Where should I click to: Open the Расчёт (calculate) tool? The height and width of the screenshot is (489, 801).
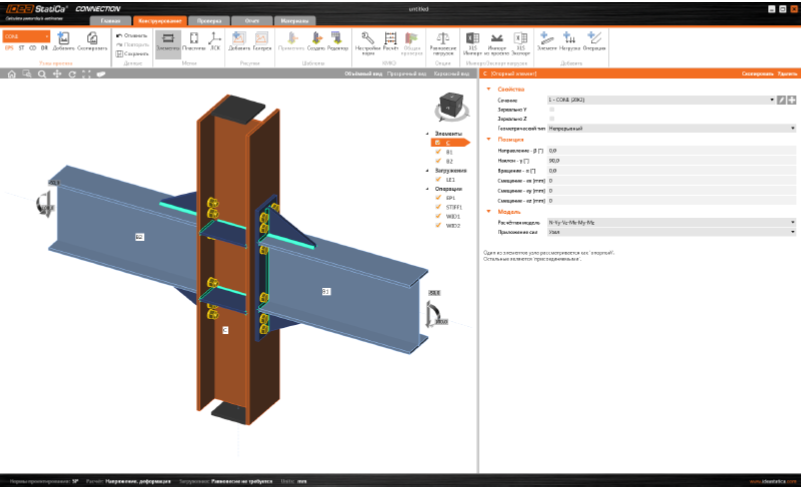pyautogui.click(x=391, y=40)
